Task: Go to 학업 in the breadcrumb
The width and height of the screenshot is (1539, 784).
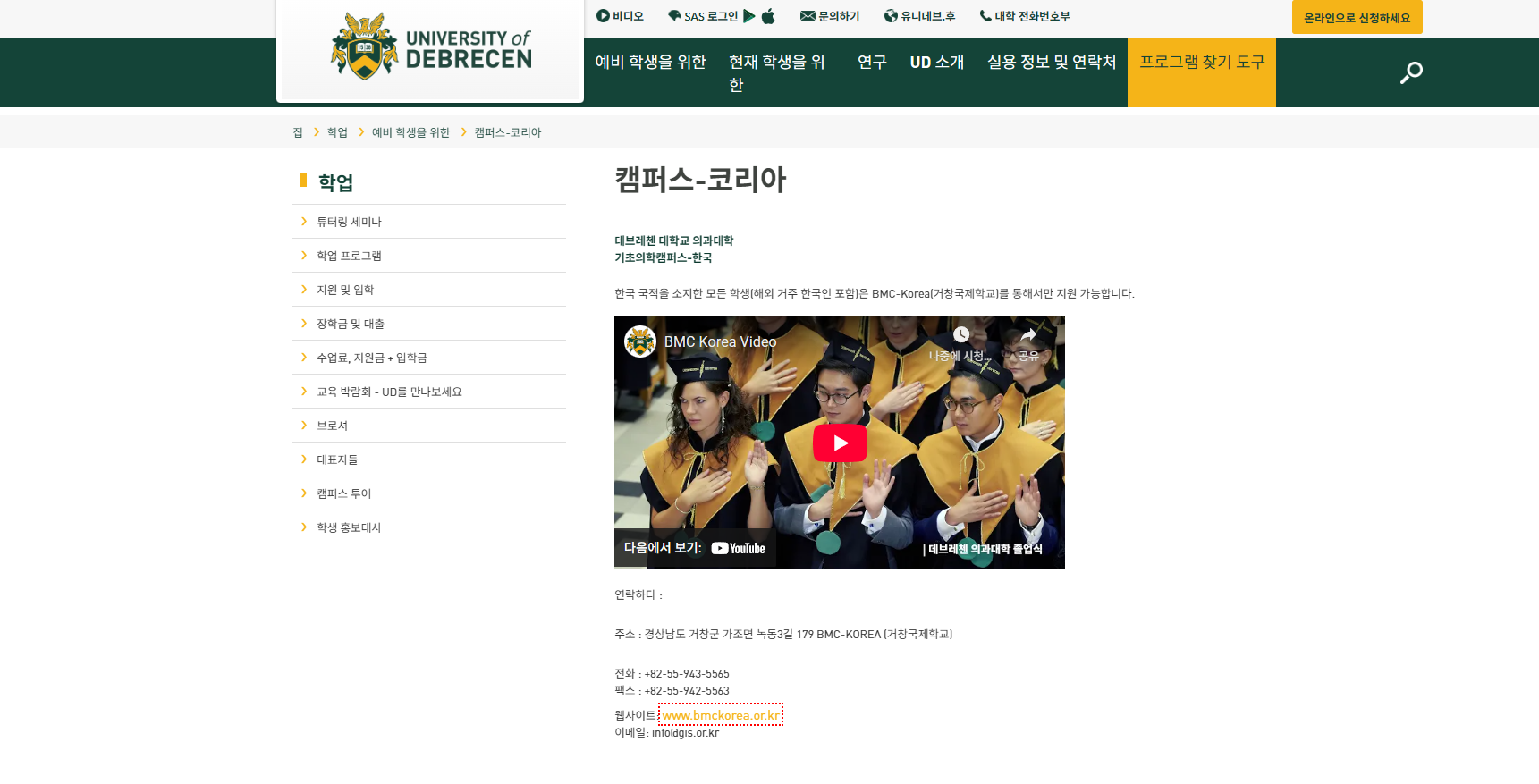Action: [x=337, y=132]
